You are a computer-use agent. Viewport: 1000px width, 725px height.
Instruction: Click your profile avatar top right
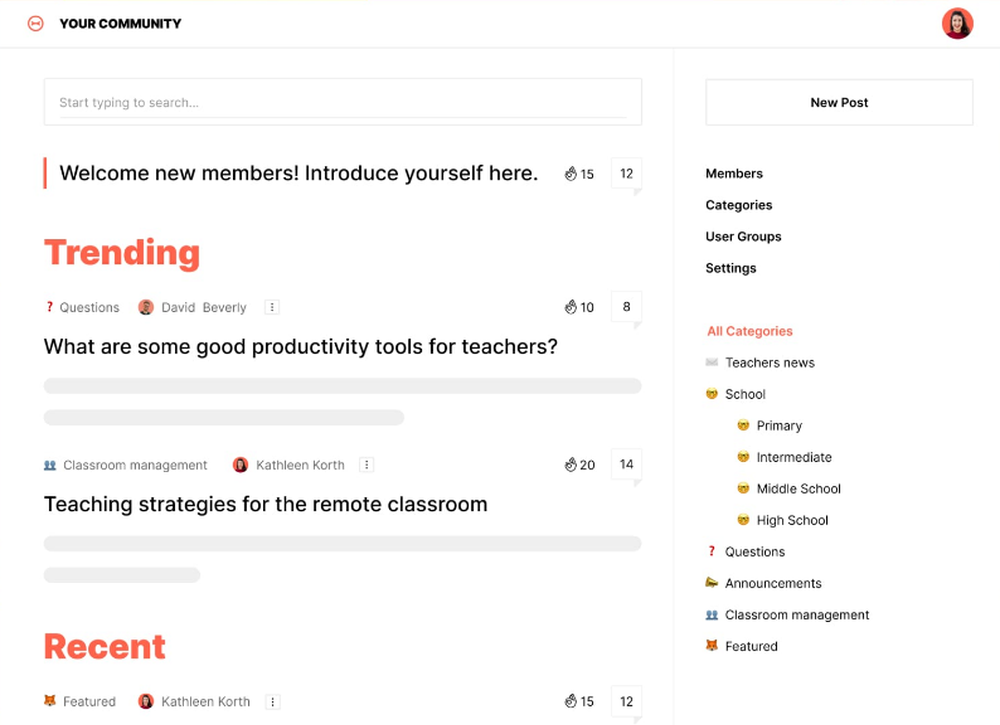957,22
